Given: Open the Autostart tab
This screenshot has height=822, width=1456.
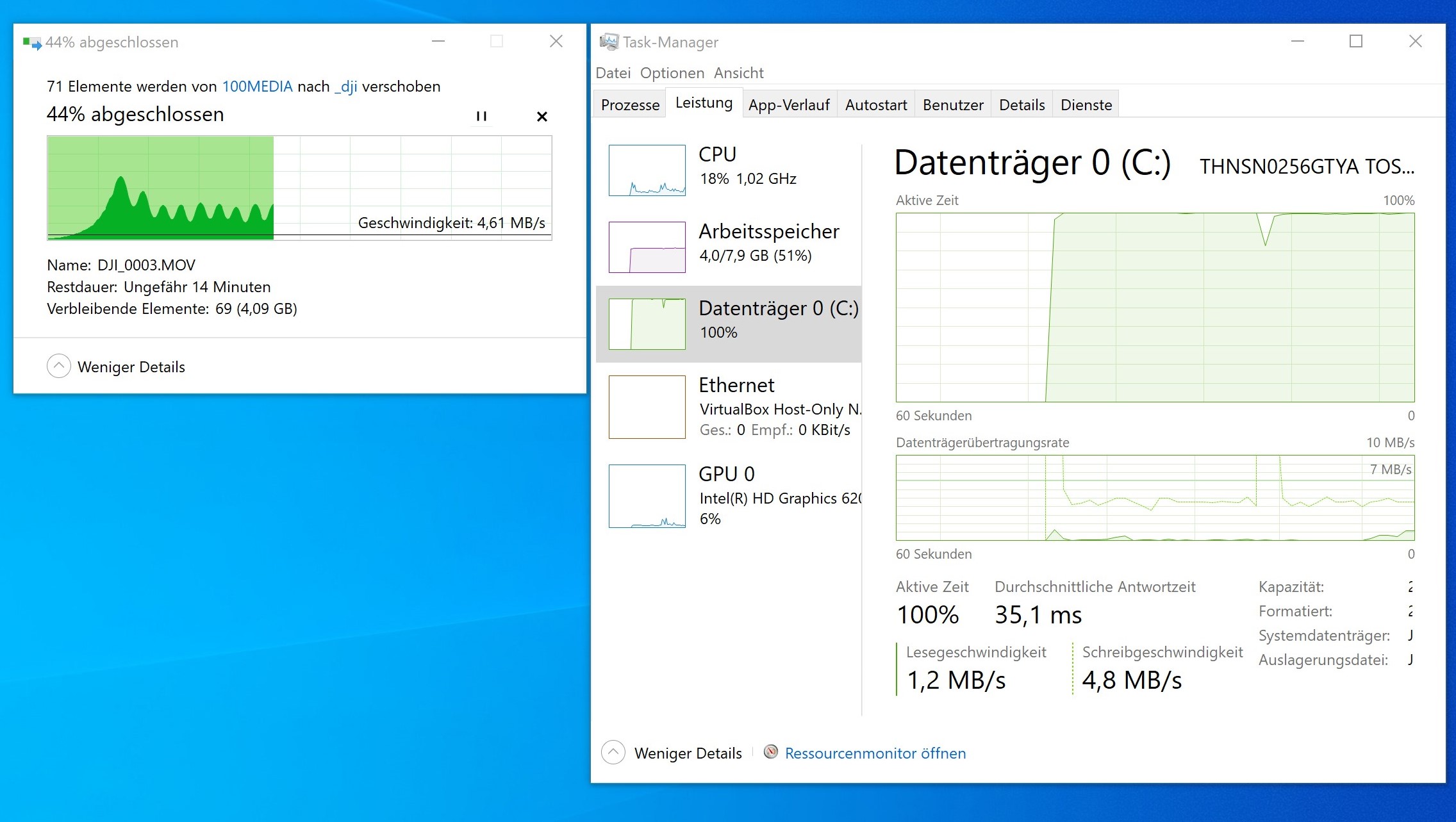Looking at the screenshot, I should 875,104.
